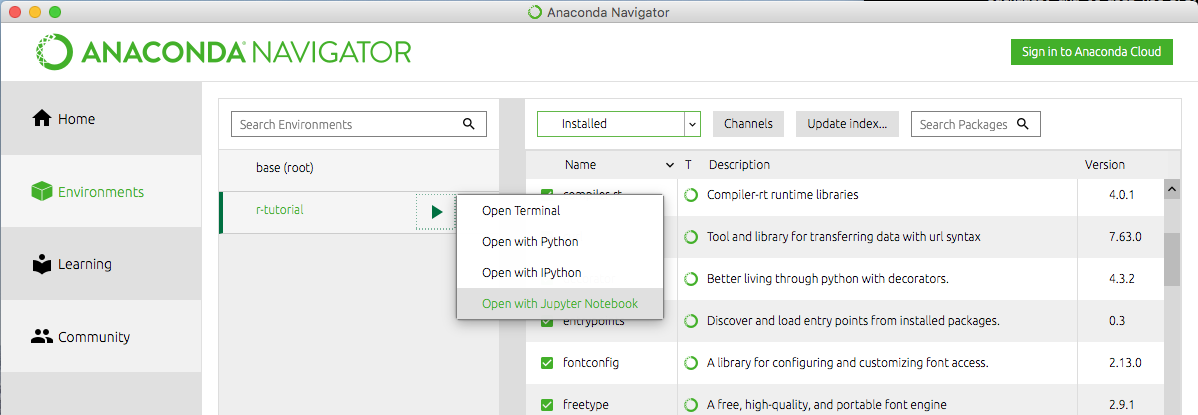Click version 4.3.2 cell

[x=1121, y=279]
